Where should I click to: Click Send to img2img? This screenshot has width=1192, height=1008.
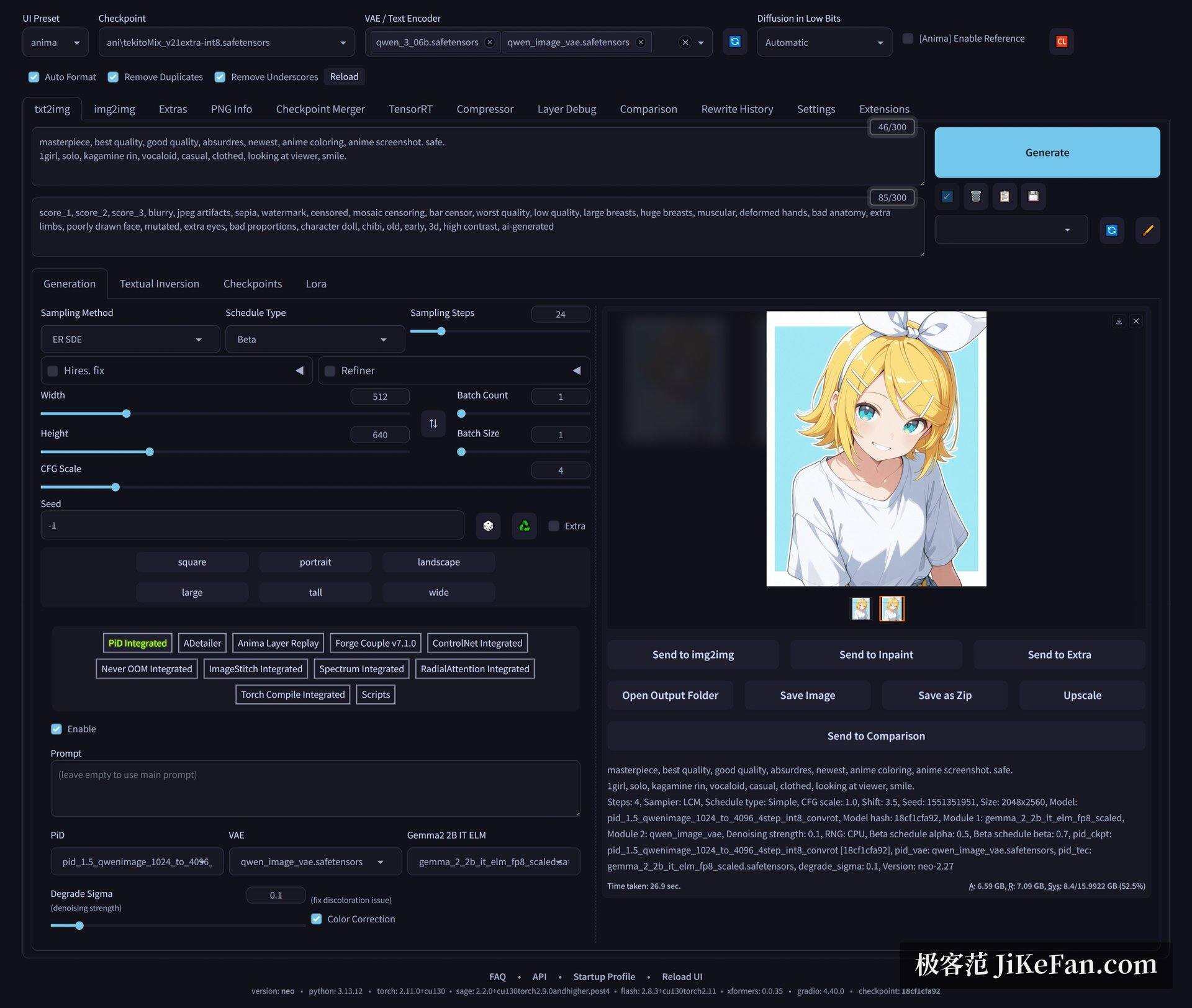[x=693, y=655]
